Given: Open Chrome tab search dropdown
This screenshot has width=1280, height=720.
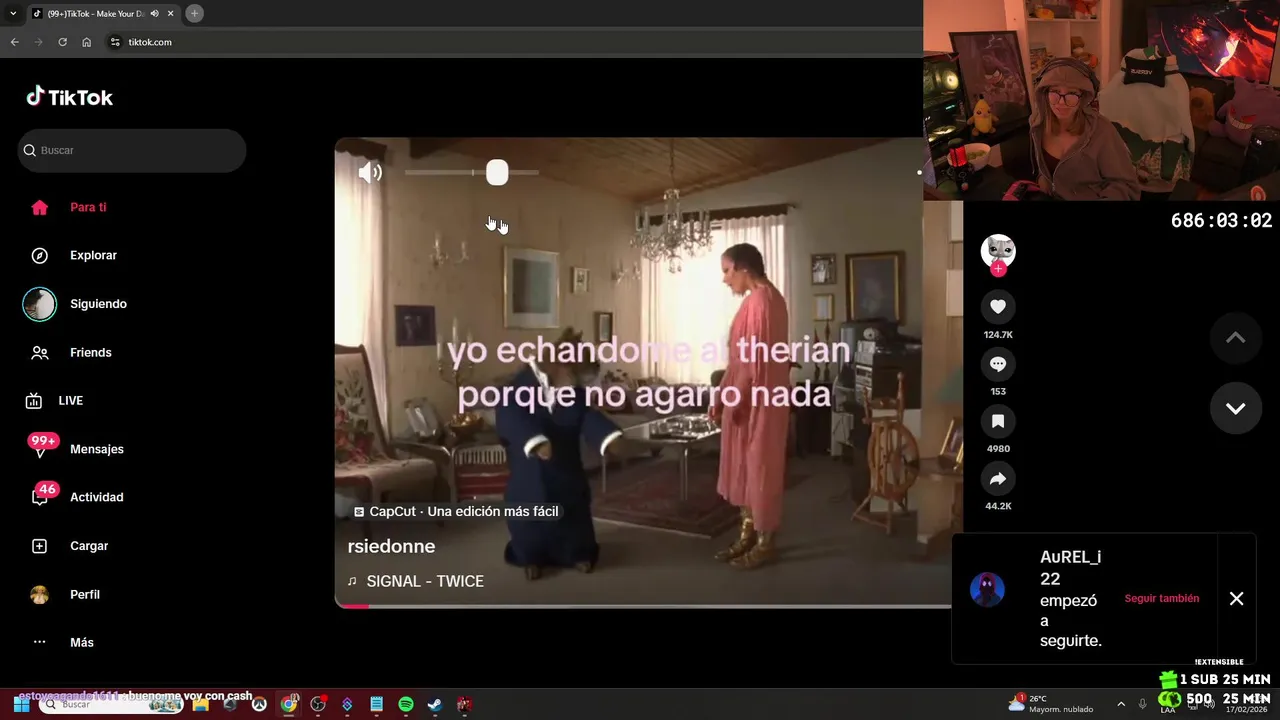Looking at the screenshot, I should tap(13, 13).
